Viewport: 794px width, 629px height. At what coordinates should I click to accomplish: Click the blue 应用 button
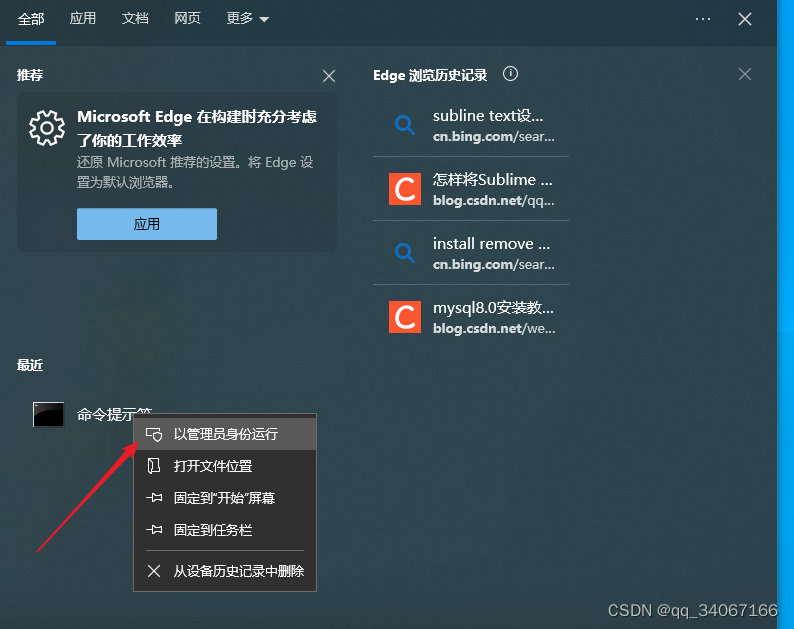147,224
